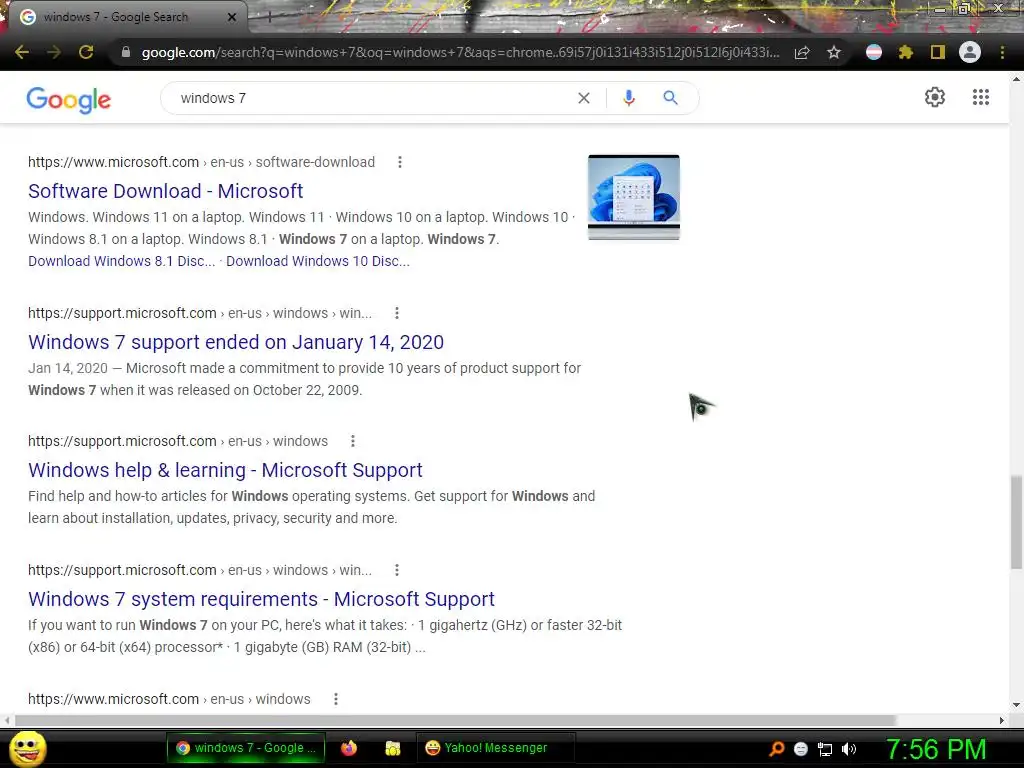Switch to the 'windows 7 - Google' taskbar item
This screenshot has height=768, width=1024.
click(x=247, y=748)
